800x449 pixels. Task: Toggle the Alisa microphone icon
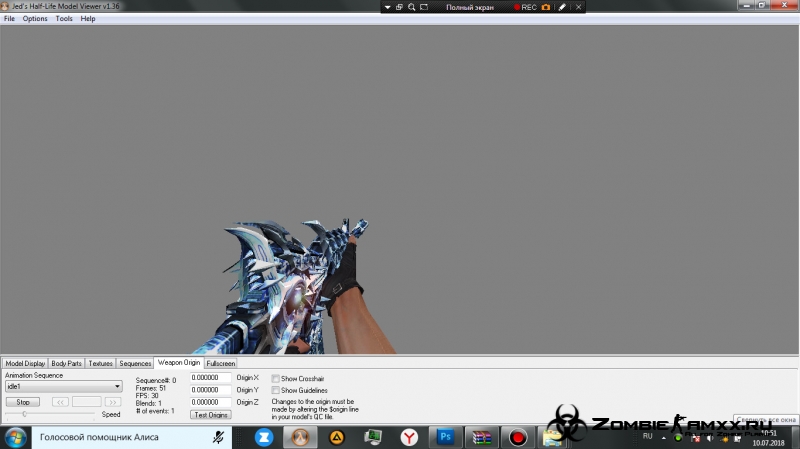point(218,437)
